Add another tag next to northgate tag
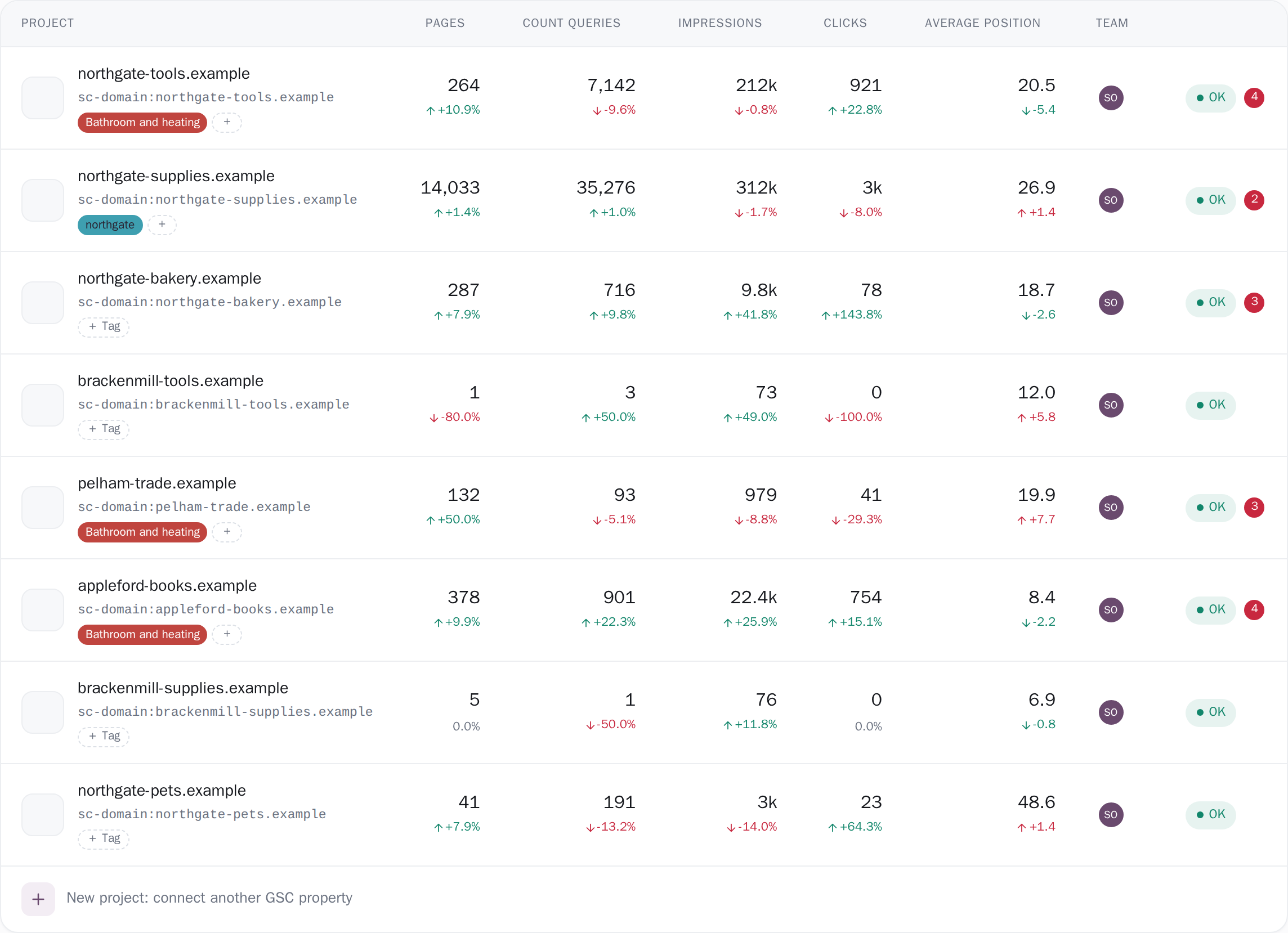Screen dimensions: 1288x933 [162, 225]
